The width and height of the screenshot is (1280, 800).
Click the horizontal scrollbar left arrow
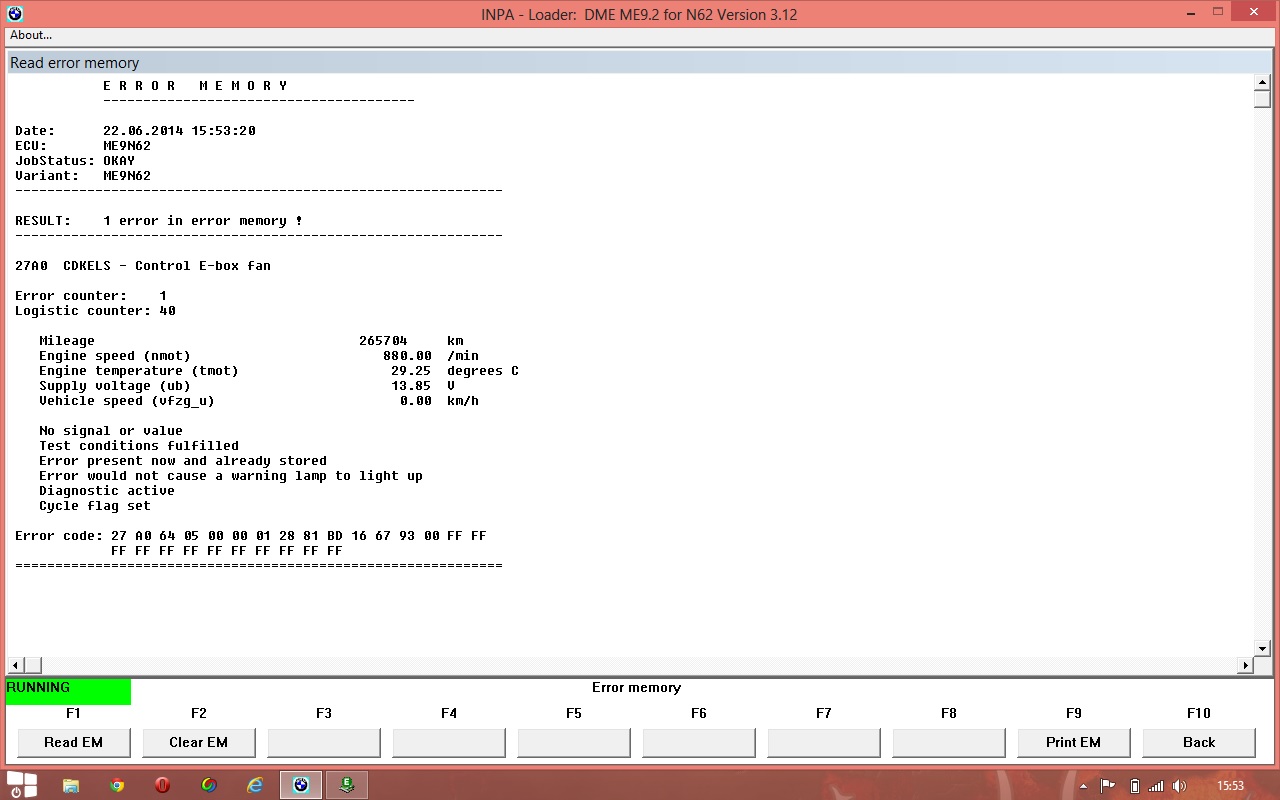click(x=15, y=665)
